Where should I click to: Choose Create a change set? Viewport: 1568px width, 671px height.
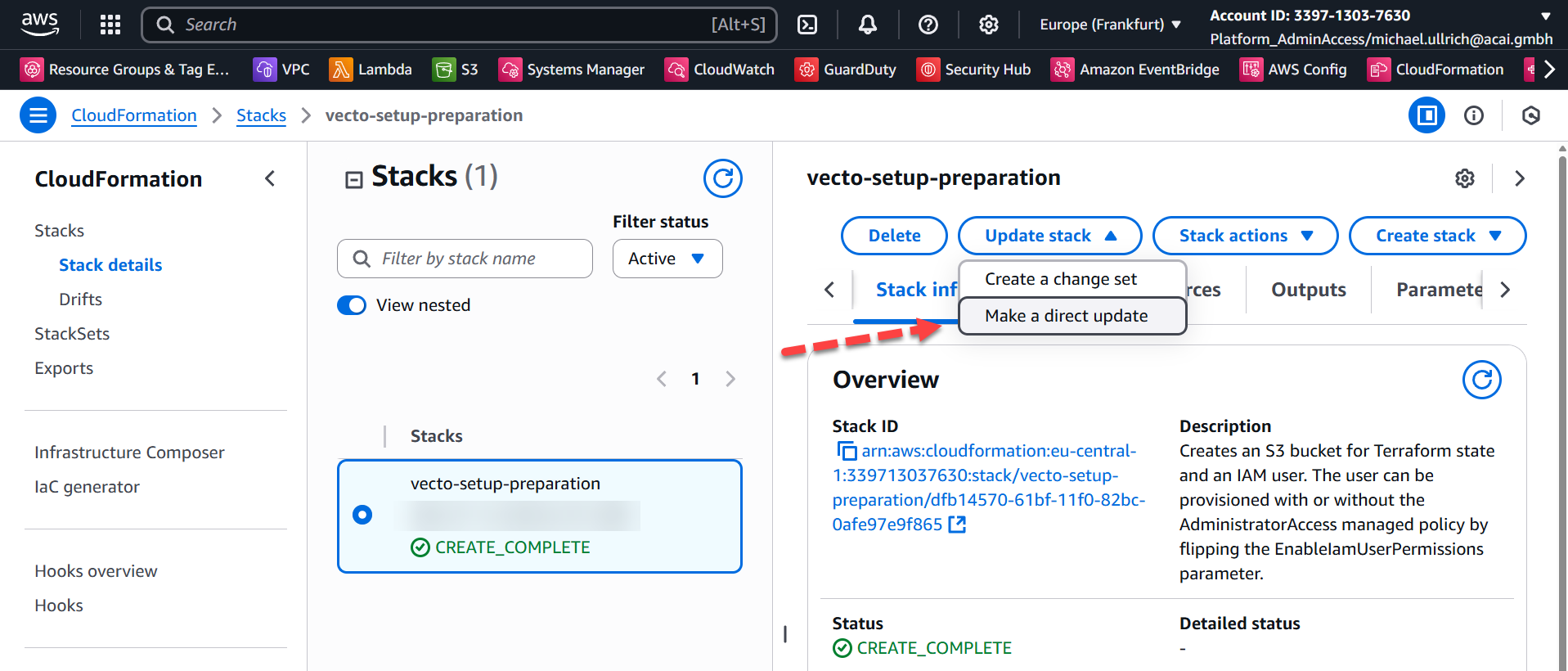coord(1072,279)
